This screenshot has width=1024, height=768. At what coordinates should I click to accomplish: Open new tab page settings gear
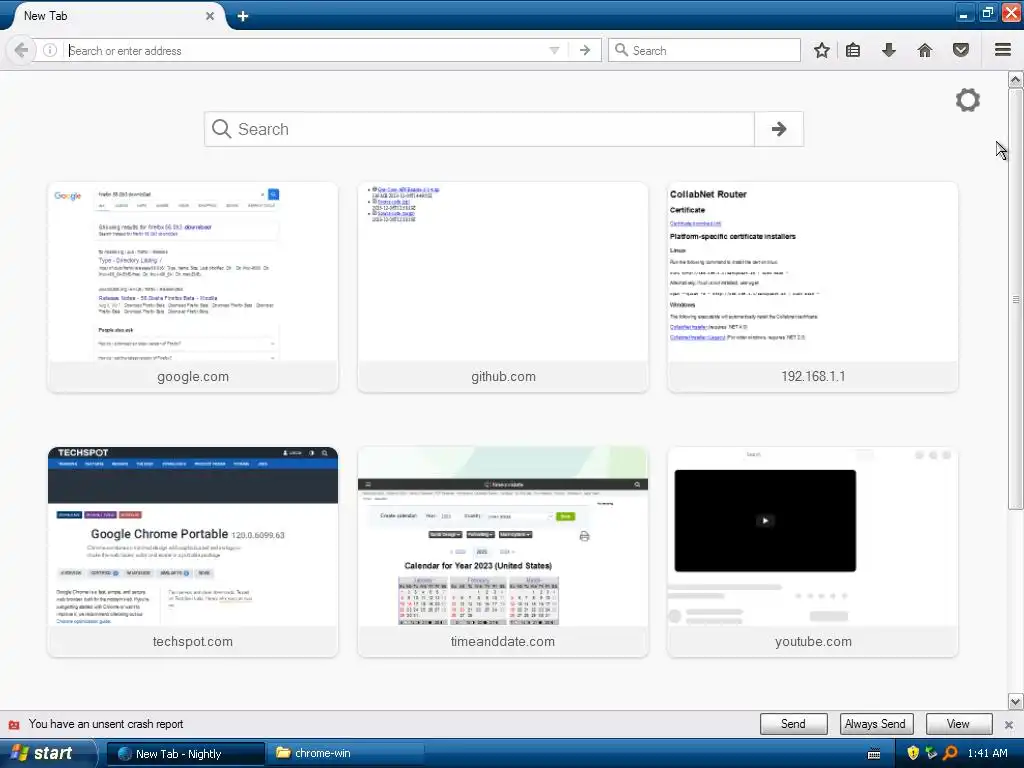point(968,100)
